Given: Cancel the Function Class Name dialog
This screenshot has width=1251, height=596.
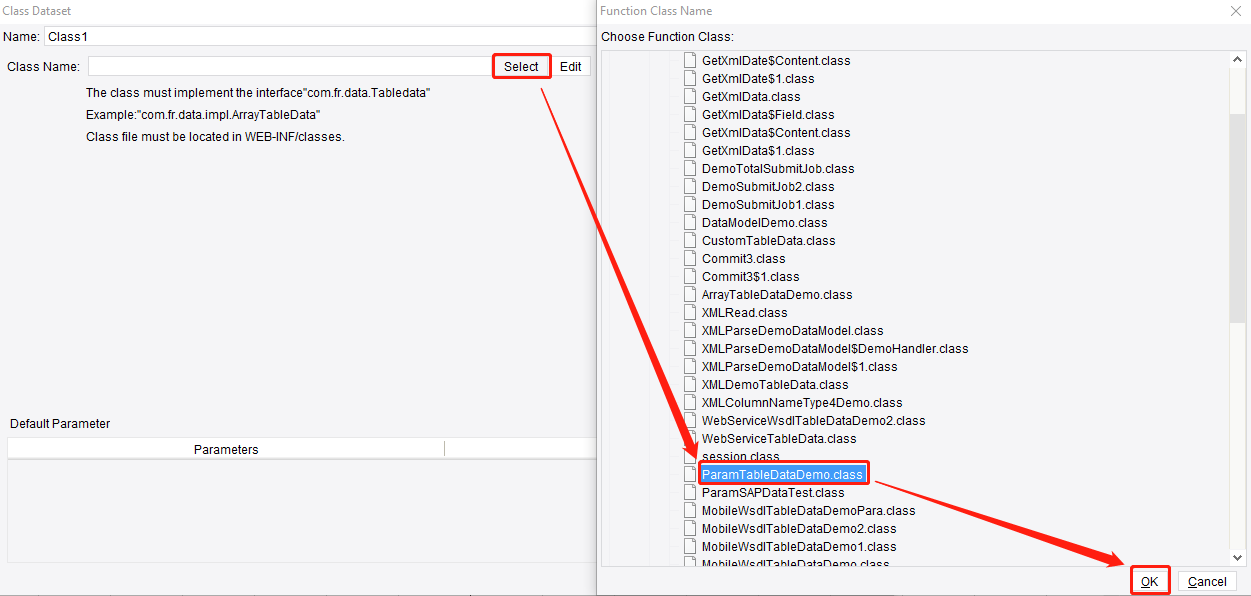Looking at the screenshot, I should 1207,581.
